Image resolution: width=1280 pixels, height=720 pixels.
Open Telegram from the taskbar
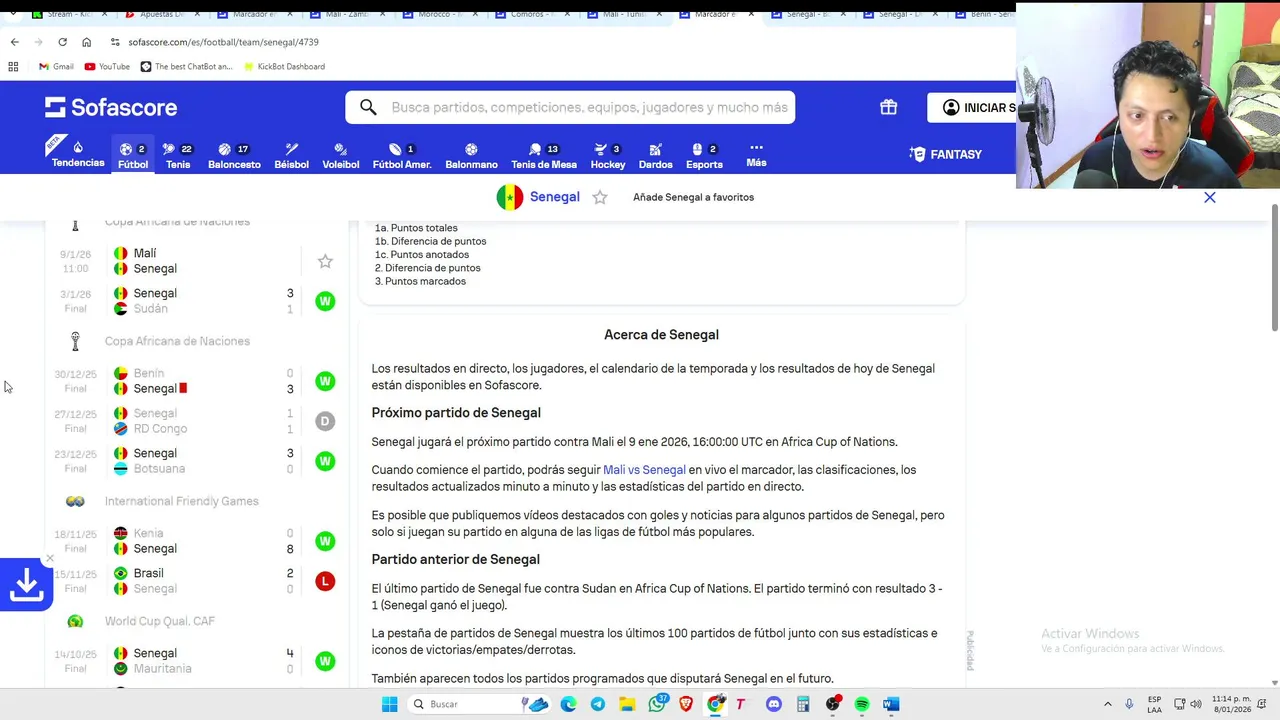[x=597, y=704]
